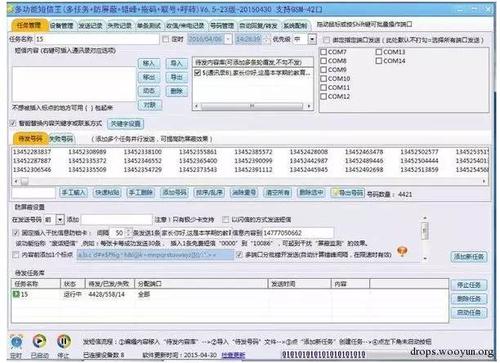500x363 pixels.
Task: Click the 快速粘贴 quick paste button
Action: click(107, 192)
